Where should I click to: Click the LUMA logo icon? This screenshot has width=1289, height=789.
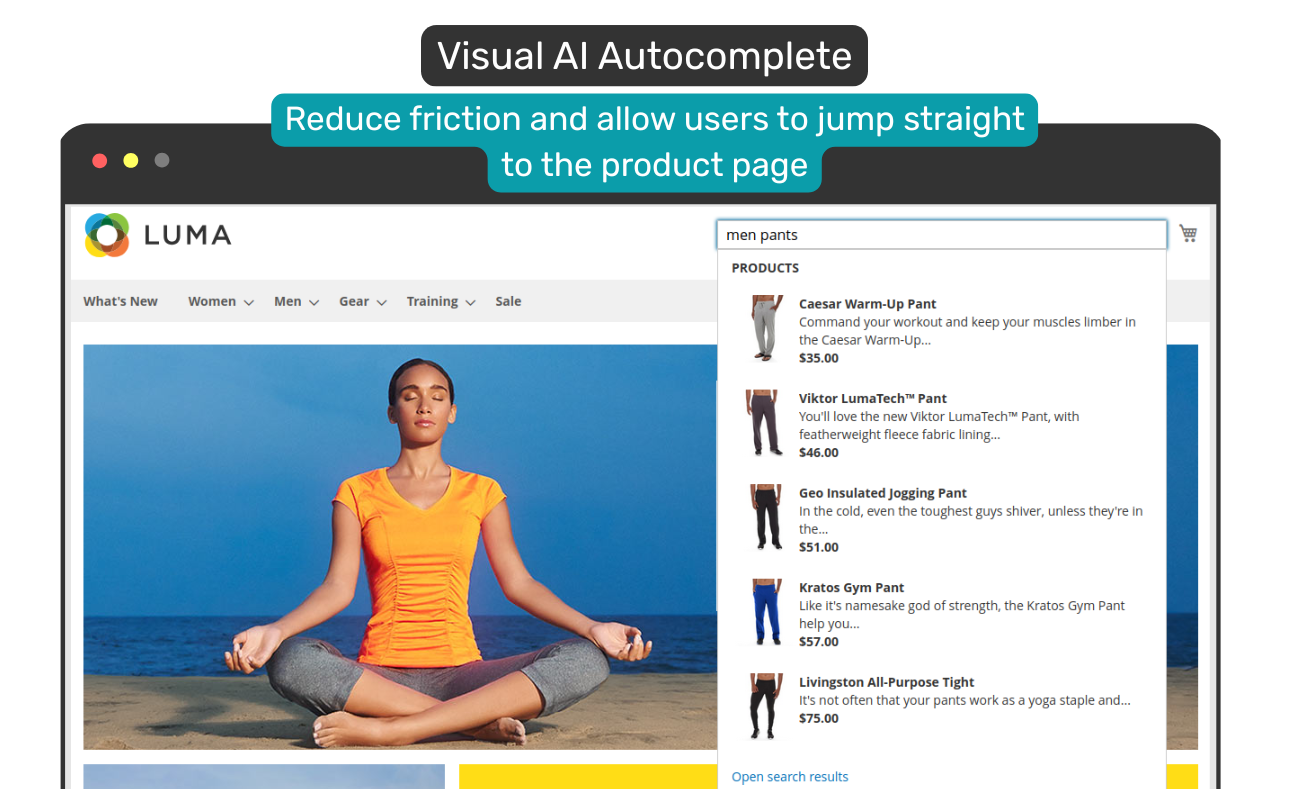point(107,235)
